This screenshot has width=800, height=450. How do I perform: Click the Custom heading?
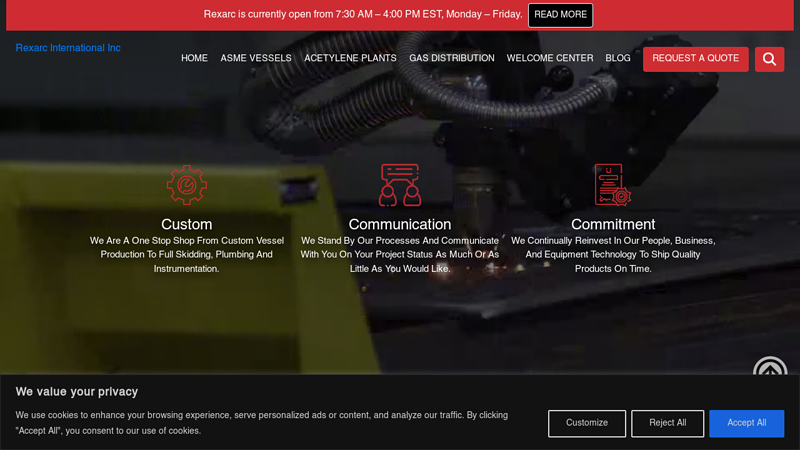pos(187,224)
